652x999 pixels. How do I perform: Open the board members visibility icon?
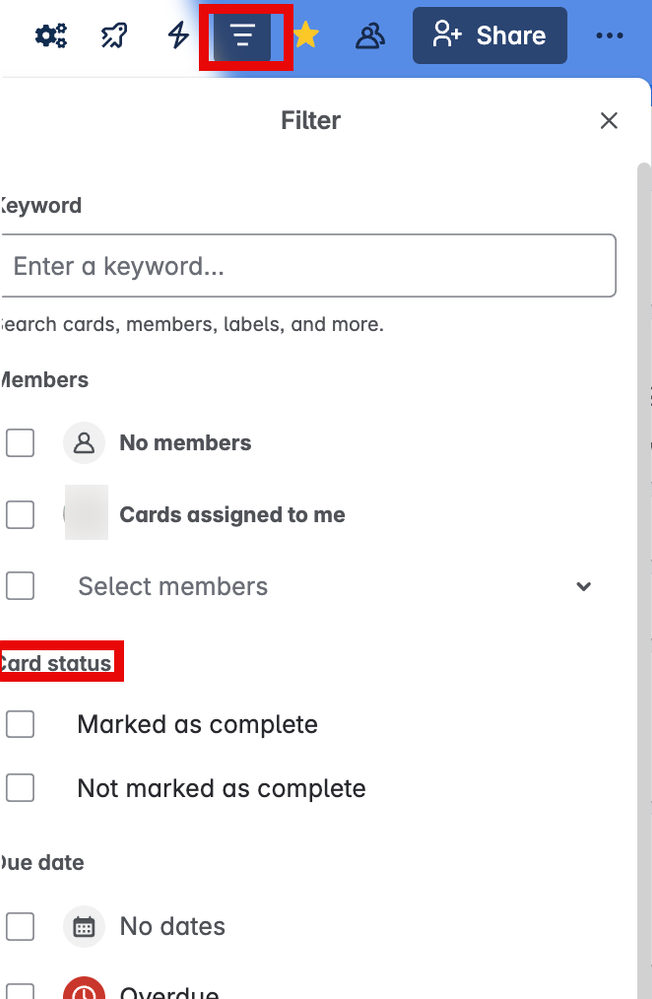tap(370, 36)
